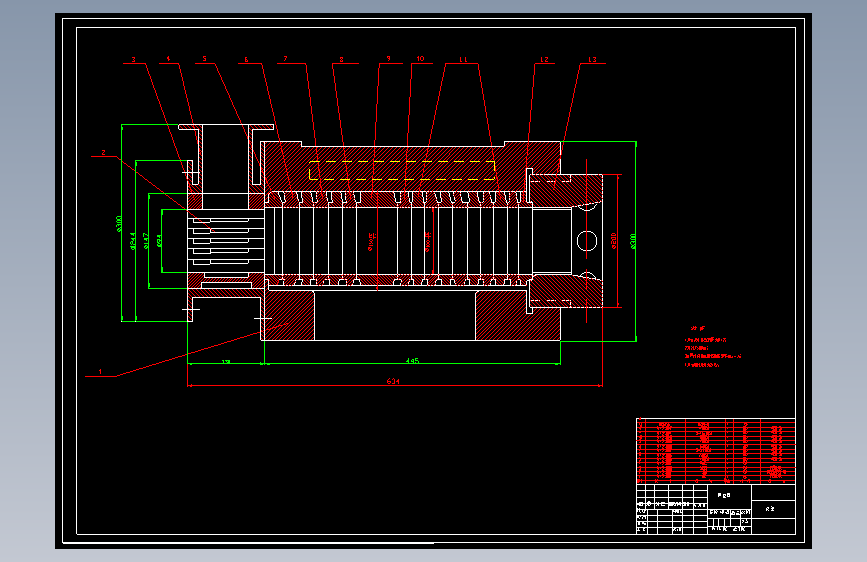This screenshot has width=867, height=562.
Task: Click the red parts list table
Action: tap(716, 450)
